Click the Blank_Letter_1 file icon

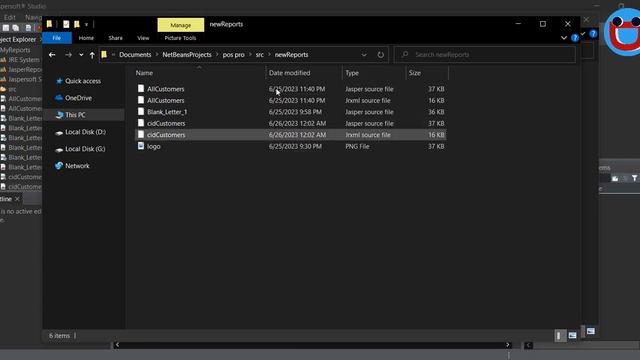click(x=141, y=111)
